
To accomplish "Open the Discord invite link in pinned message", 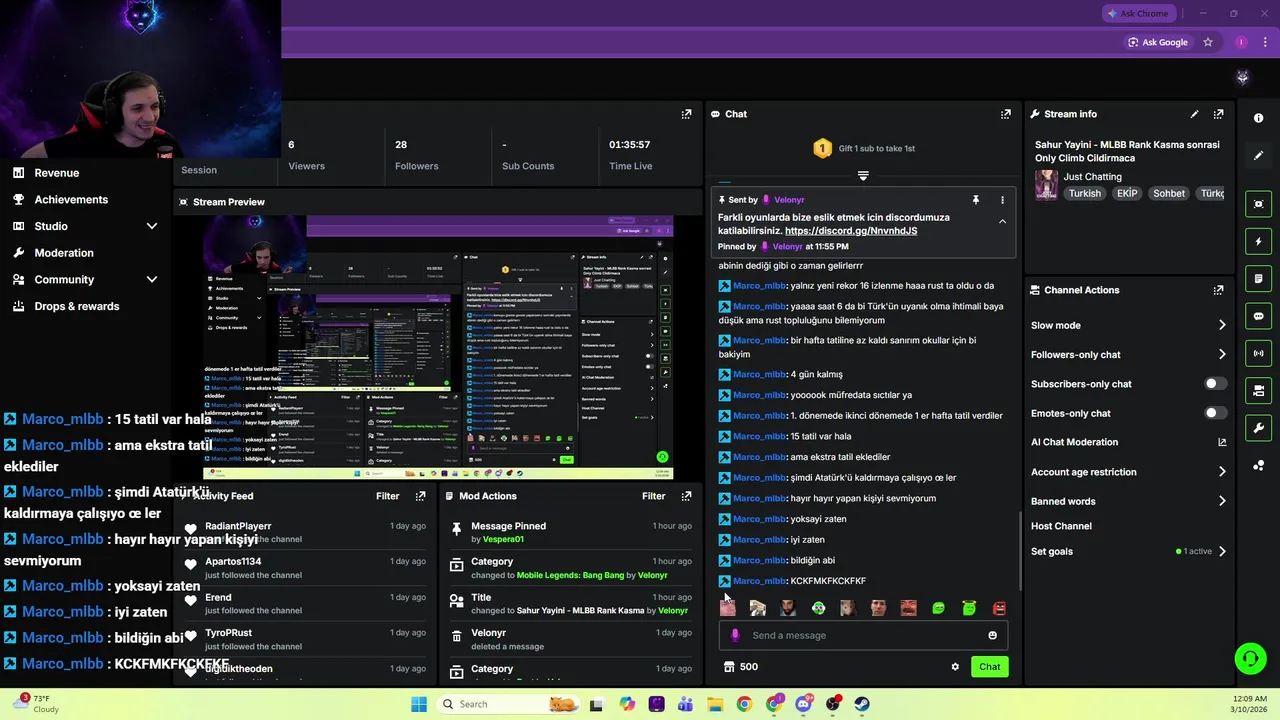I will (851, 231).
